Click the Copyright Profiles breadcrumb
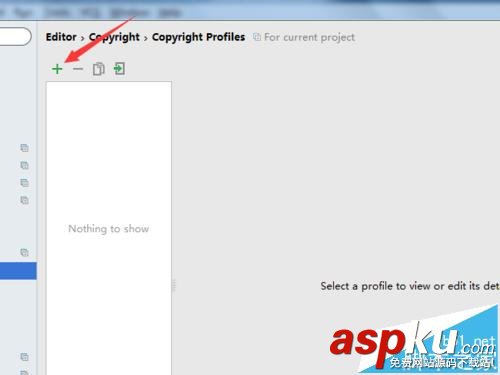Viewport: 500px width, 375px height. coord(198,37)
